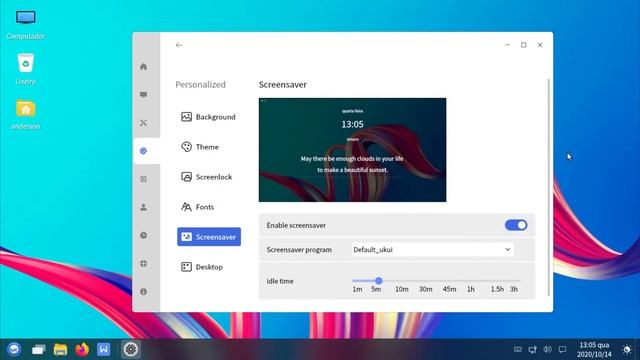Launch Firefox from the taskbar
Image resolution: width=640 pixels, height=360 pixels.
(x=82, y=349)
